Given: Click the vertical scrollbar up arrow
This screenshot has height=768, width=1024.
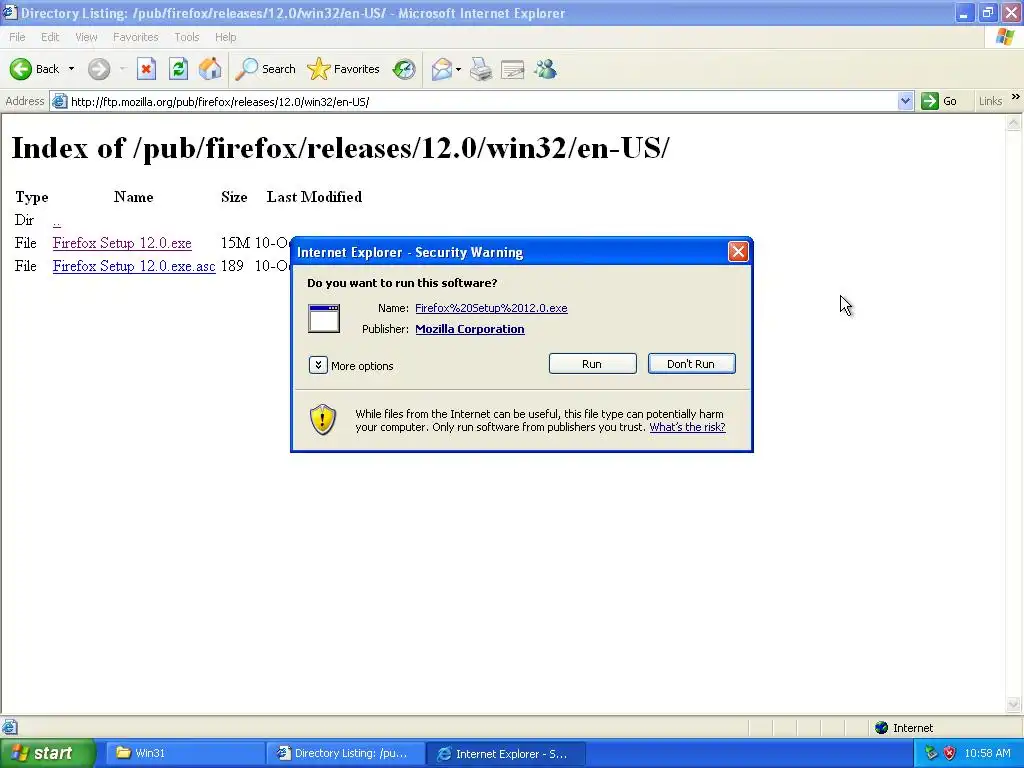Looking at the screenshot, I should [1014, 122].
